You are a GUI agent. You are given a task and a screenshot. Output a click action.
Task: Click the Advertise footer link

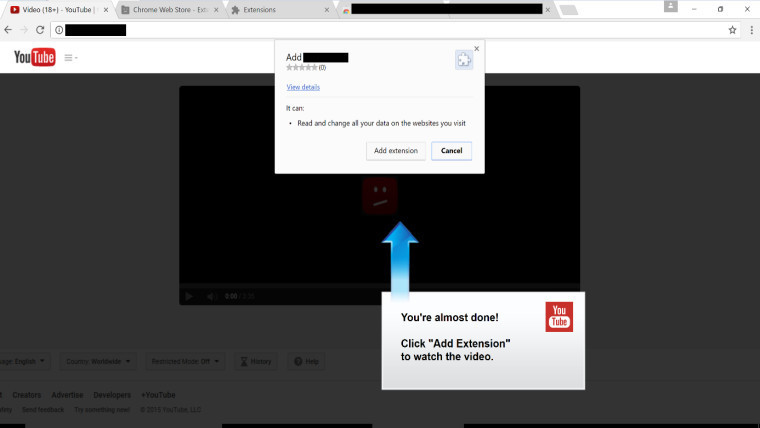point(67,395)
